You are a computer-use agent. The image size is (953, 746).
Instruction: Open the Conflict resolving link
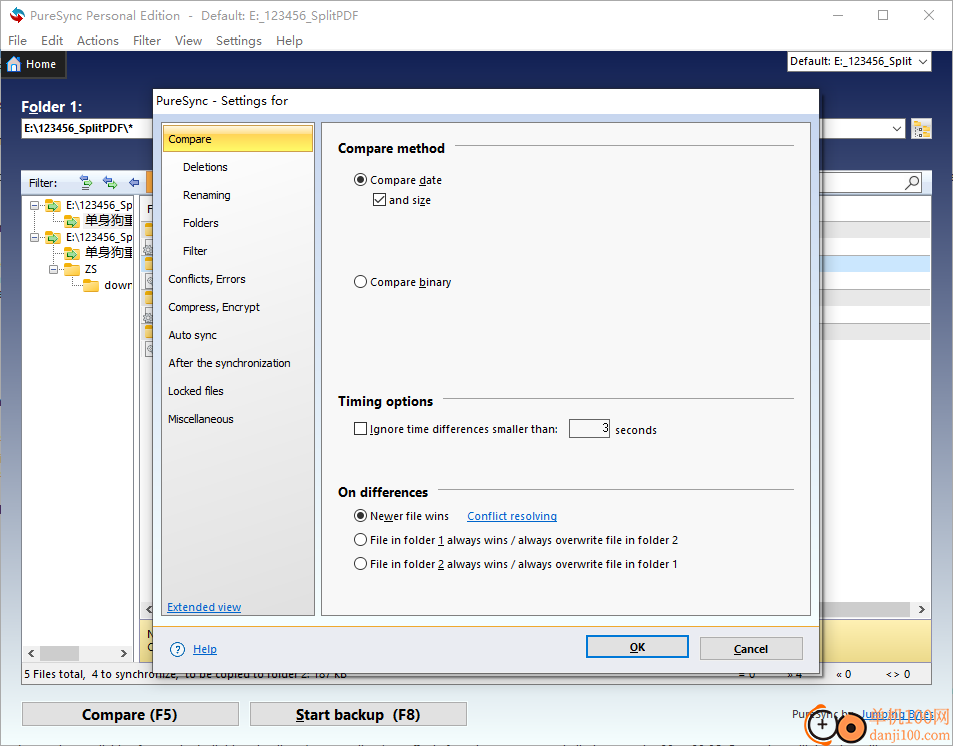[x=512, y=516]
